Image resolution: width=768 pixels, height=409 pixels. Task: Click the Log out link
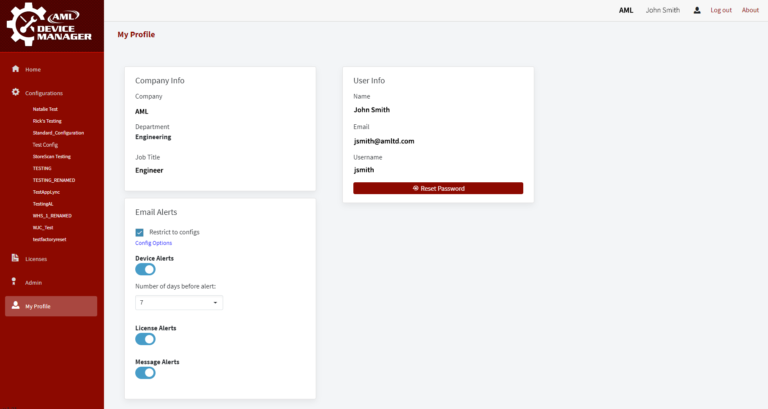(720, 10)
